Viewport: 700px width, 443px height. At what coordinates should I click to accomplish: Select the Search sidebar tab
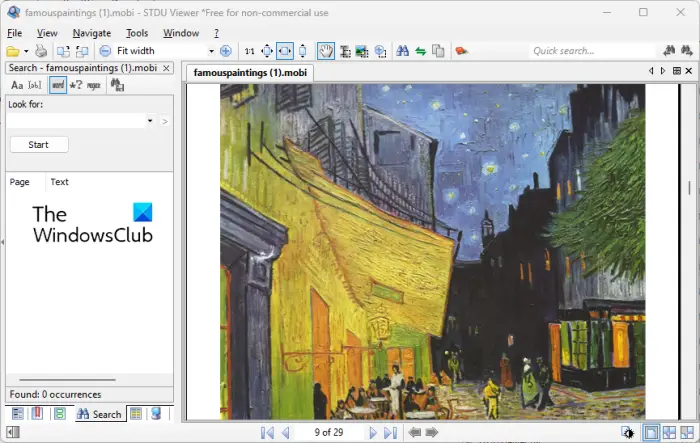100,414
